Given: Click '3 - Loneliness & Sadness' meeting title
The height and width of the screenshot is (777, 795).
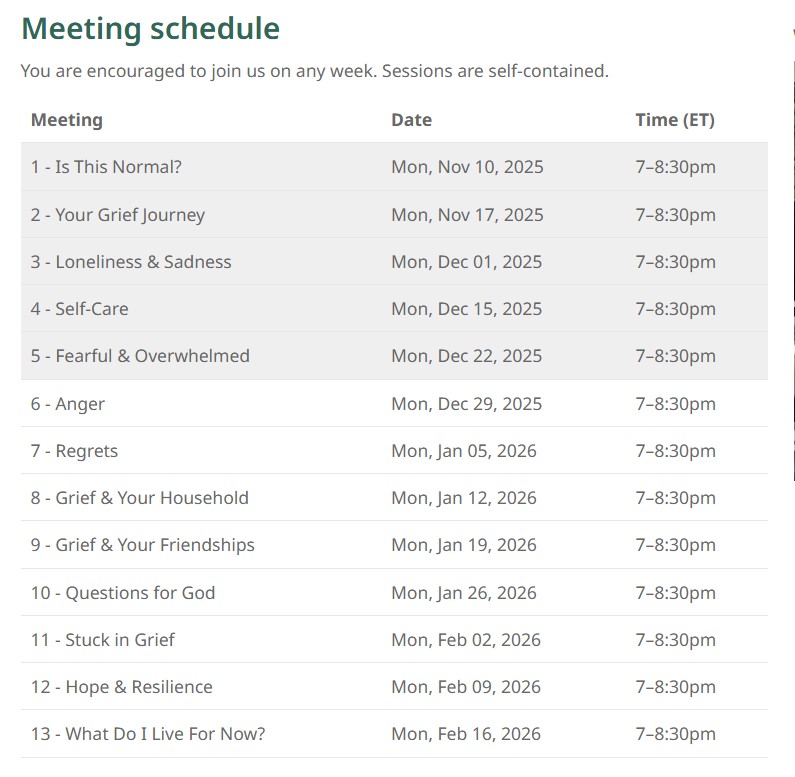Looking at the screenshot, I should click(130, 262).
